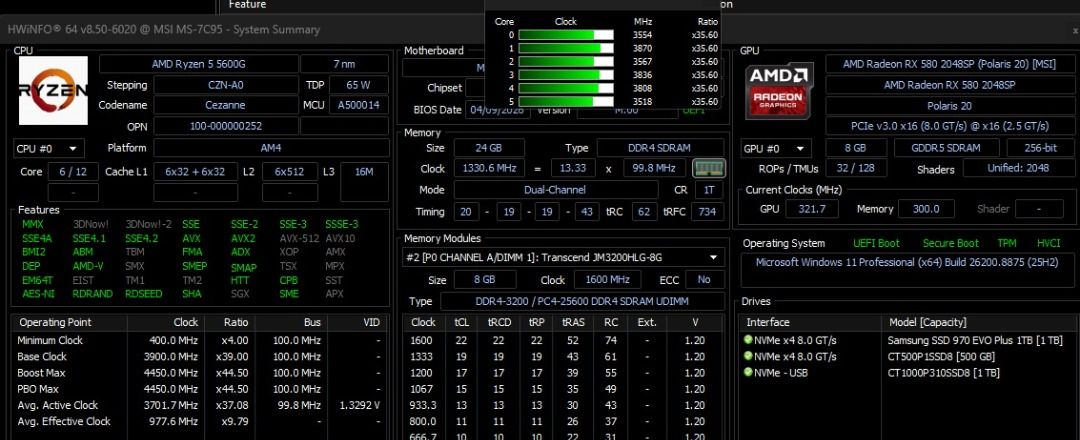Screen dimensions: 1080x440
Task: Click the TPM indicator
Action: point(1007,243)
